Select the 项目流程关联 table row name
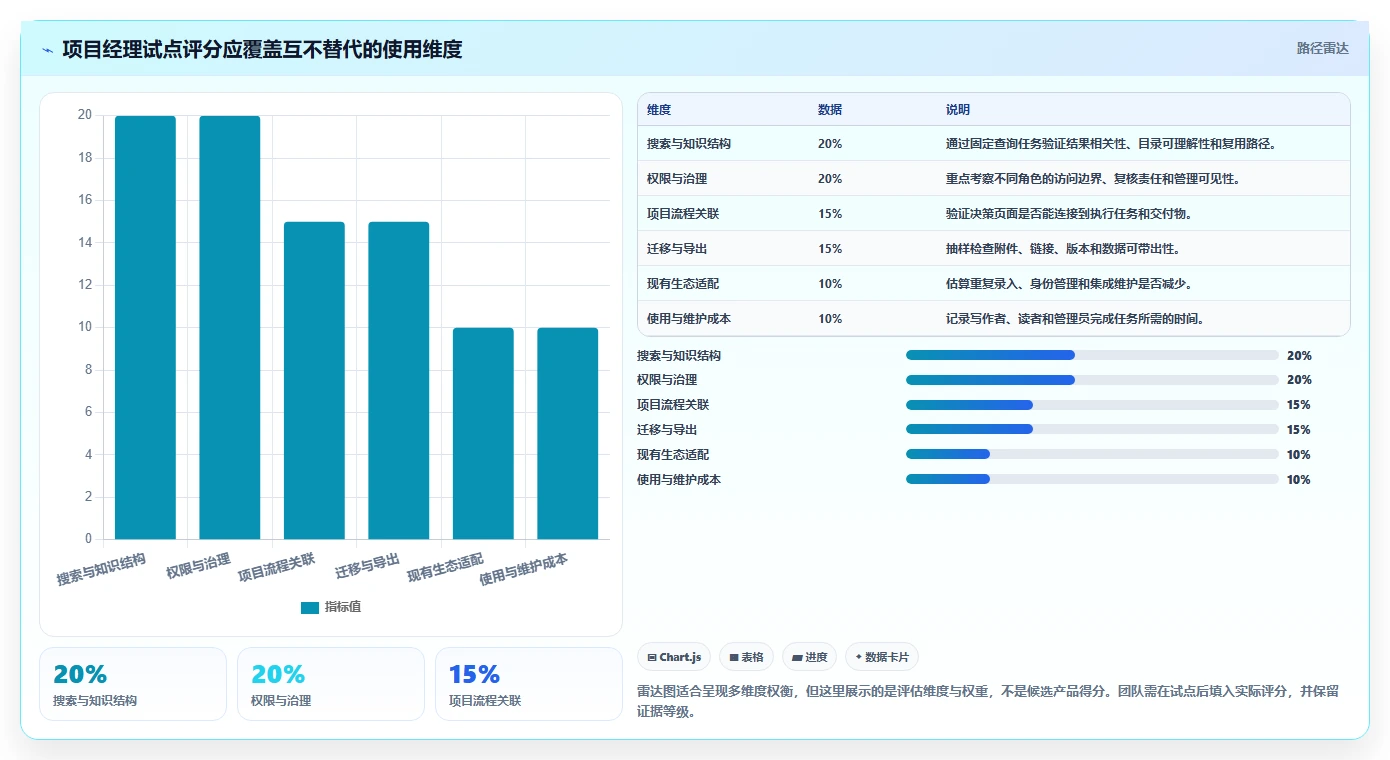The image size is (1390, 760). tap(682, 214)
